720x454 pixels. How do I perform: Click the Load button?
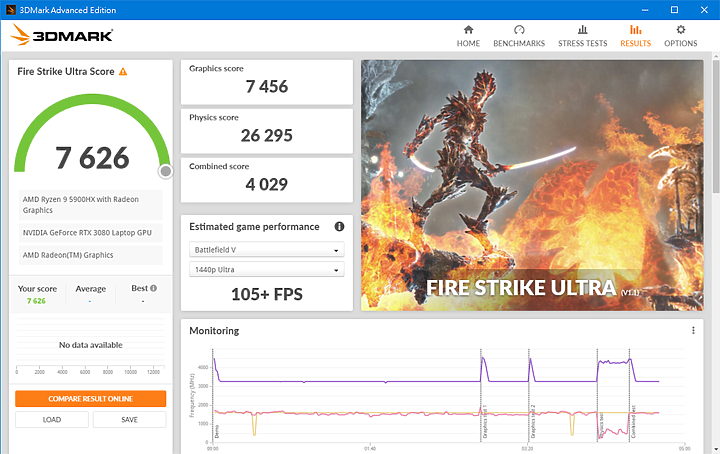[52, 420]
